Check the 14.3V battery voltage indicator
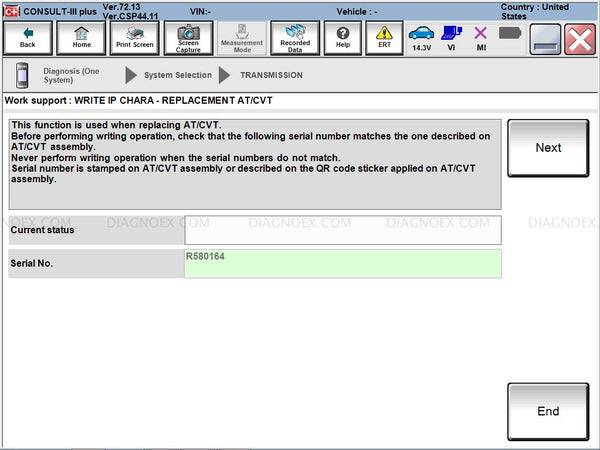Viewport: 600px width, 450px height. click(422, 38)
